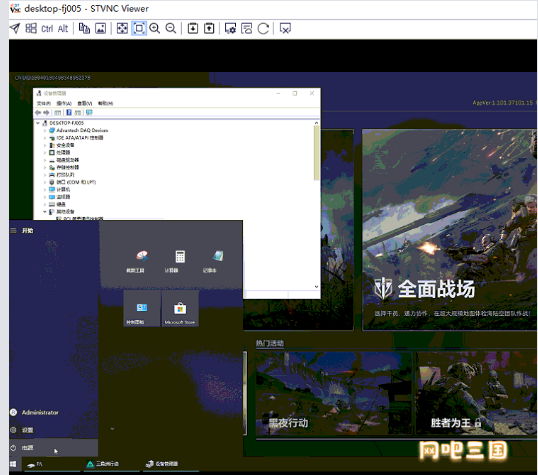Click the 电源 power button in Start menu

coord(53,448)
